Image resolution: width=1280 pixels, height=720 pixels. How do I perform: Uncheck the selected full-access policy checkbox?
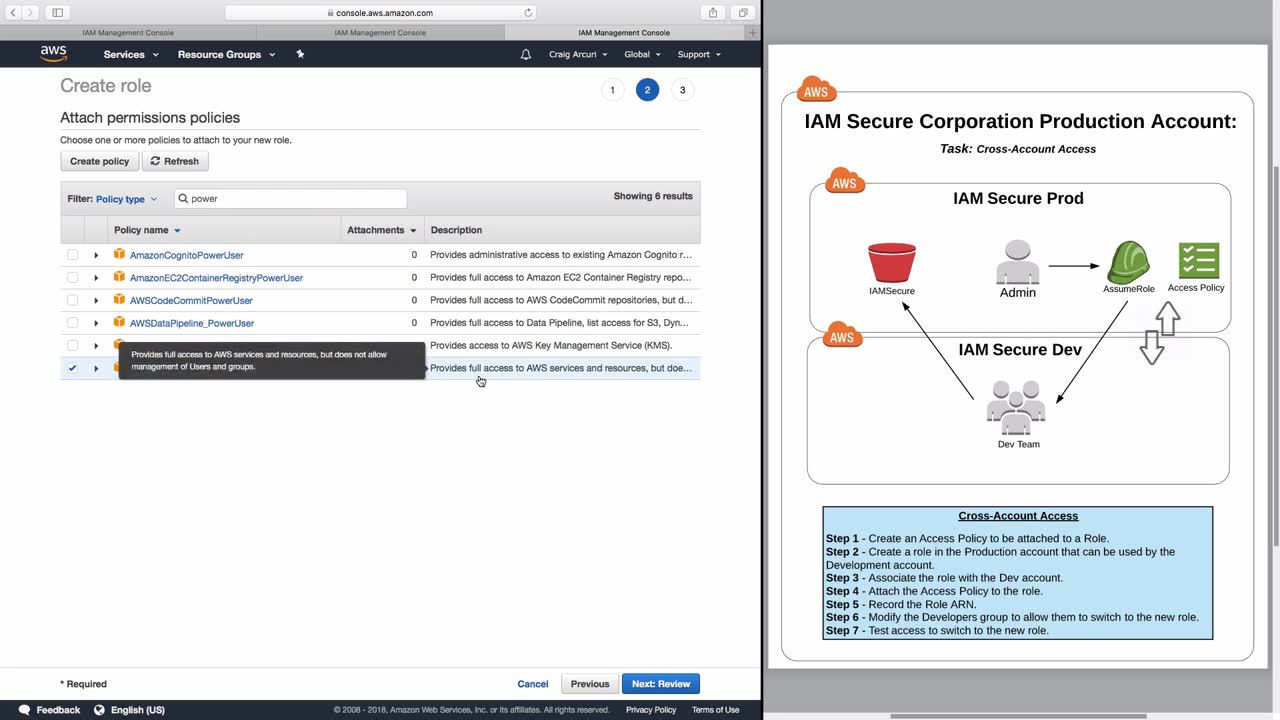tap(72, 368)
